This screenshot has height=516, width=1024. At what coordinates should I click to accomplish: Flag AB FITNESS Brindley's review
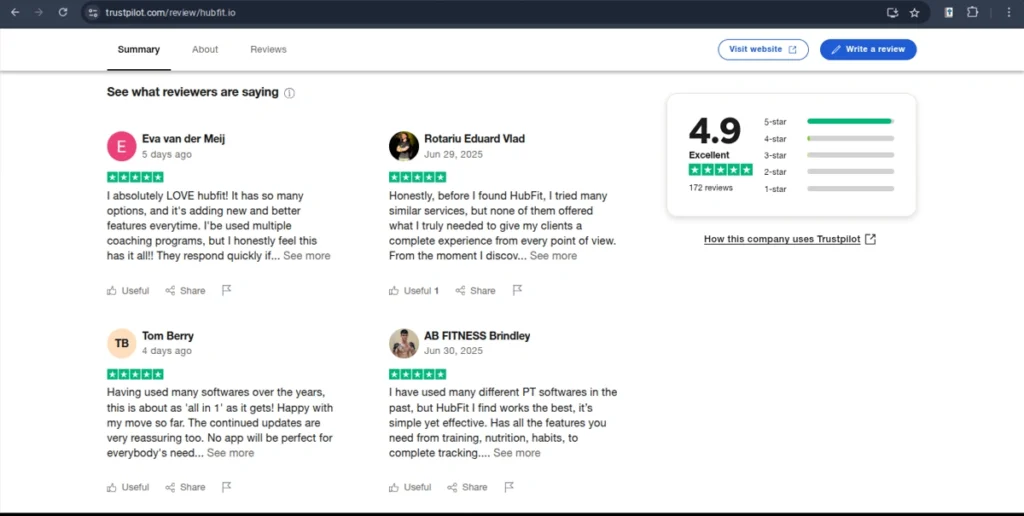tap(509, 487)
